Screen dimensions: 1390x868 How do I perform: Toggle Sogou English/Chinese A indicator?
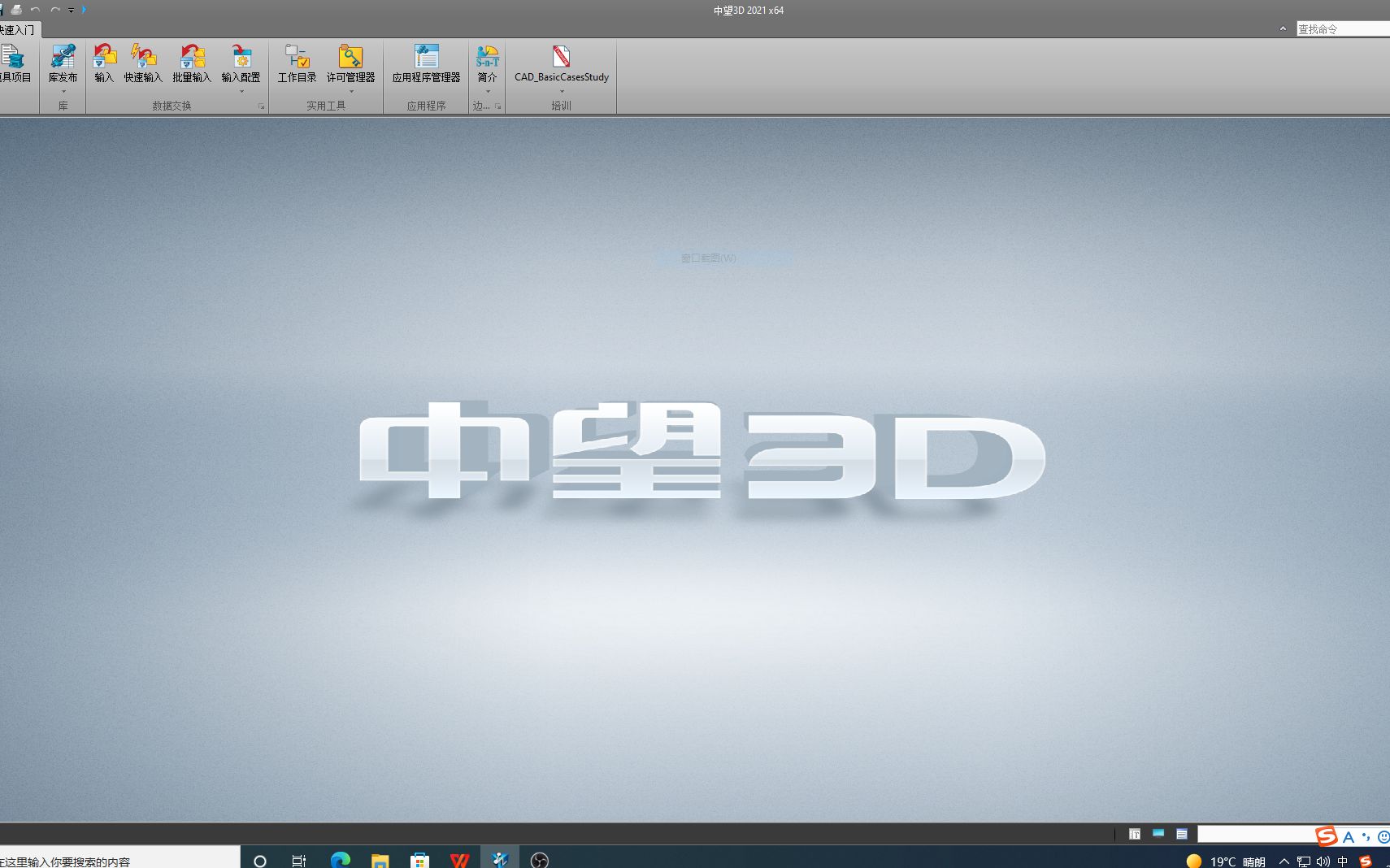(1349, 836)
